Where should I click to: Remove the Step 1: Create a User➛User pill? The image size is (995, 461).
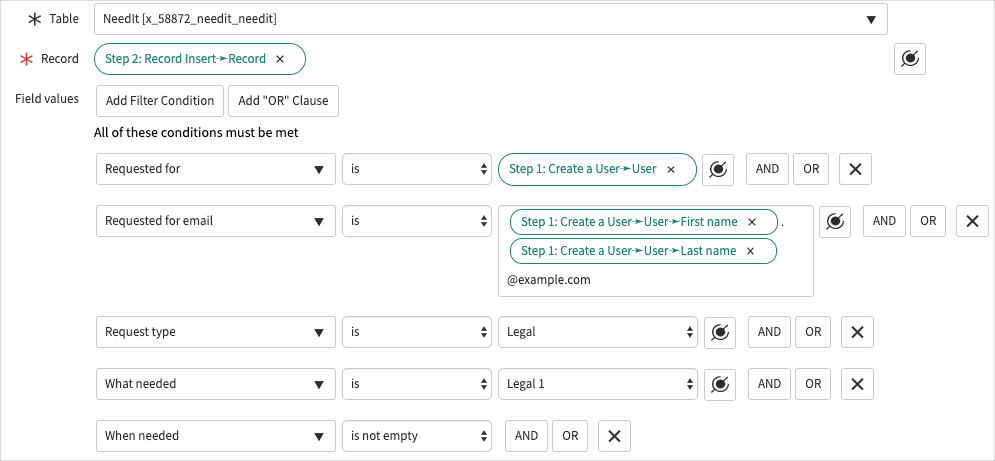click(671, 170)
